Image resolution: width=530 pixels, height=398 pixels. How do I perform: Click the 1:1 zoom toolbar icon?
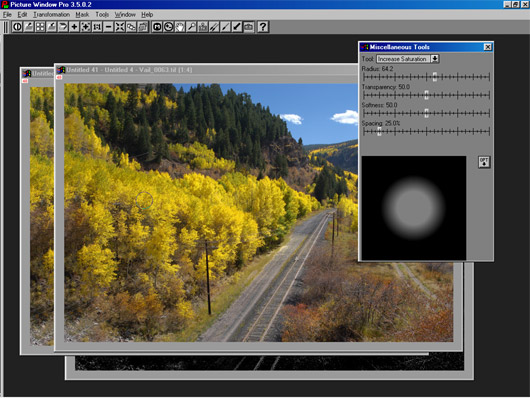[97, 27]
